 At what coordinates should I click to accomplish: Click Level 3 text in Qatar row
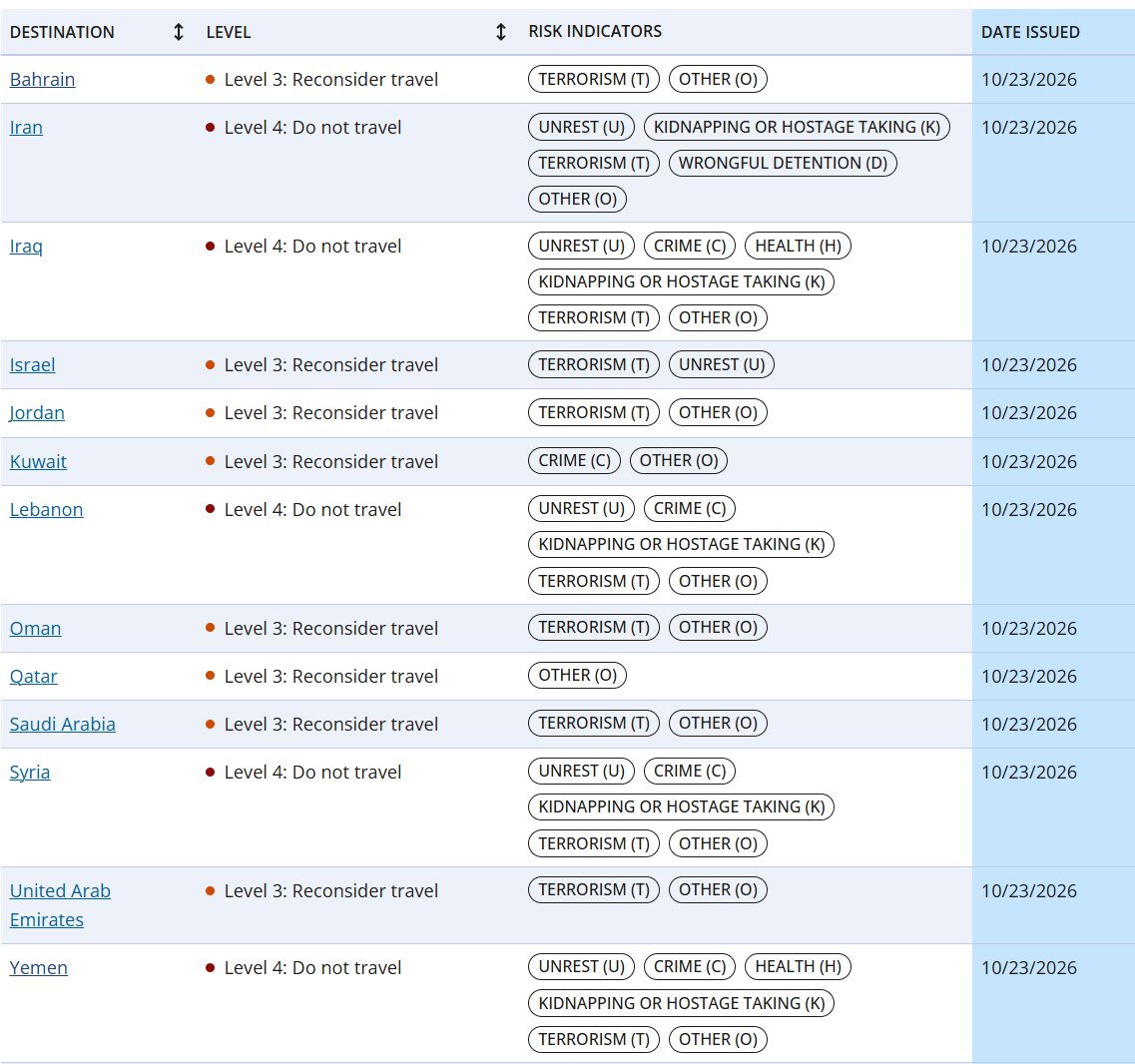[x=331, y=676]
